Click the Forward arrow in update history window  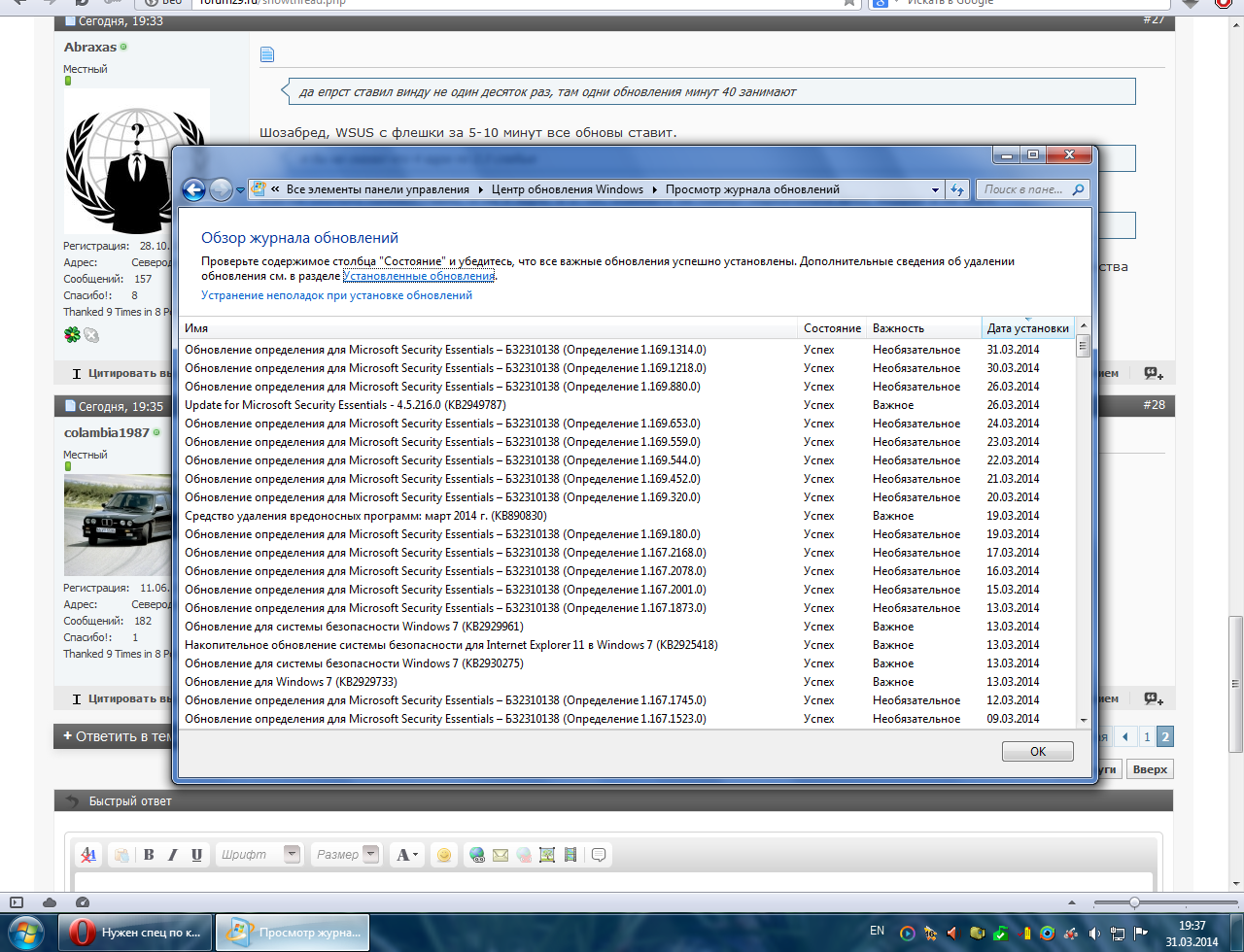coord(222,190)
